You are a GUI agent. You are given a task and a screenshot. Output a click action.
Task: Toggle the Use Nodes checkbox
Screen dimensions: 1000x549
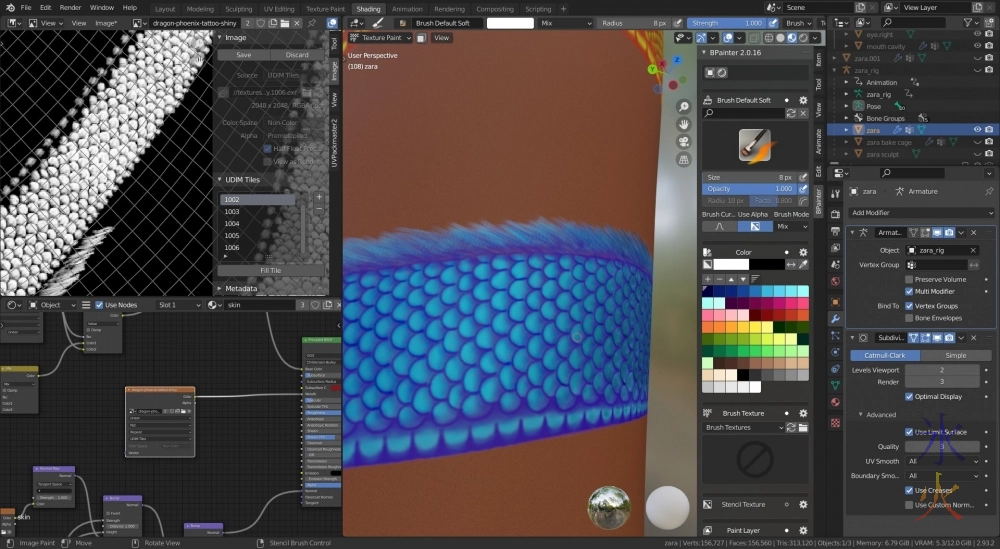(99, 305)
